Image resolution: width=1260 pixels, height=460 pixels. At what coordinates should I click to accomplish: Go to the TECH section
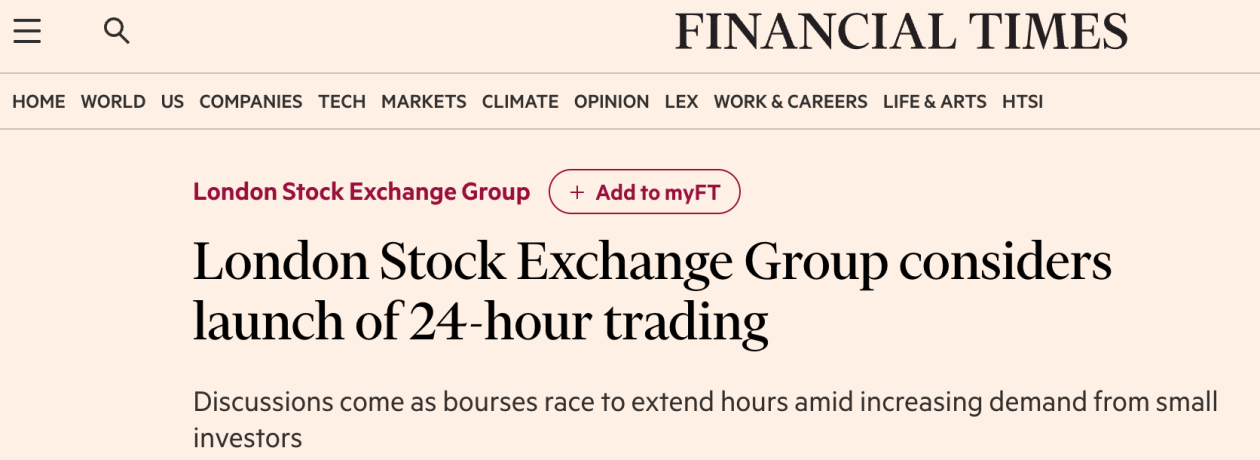[342, 101]
